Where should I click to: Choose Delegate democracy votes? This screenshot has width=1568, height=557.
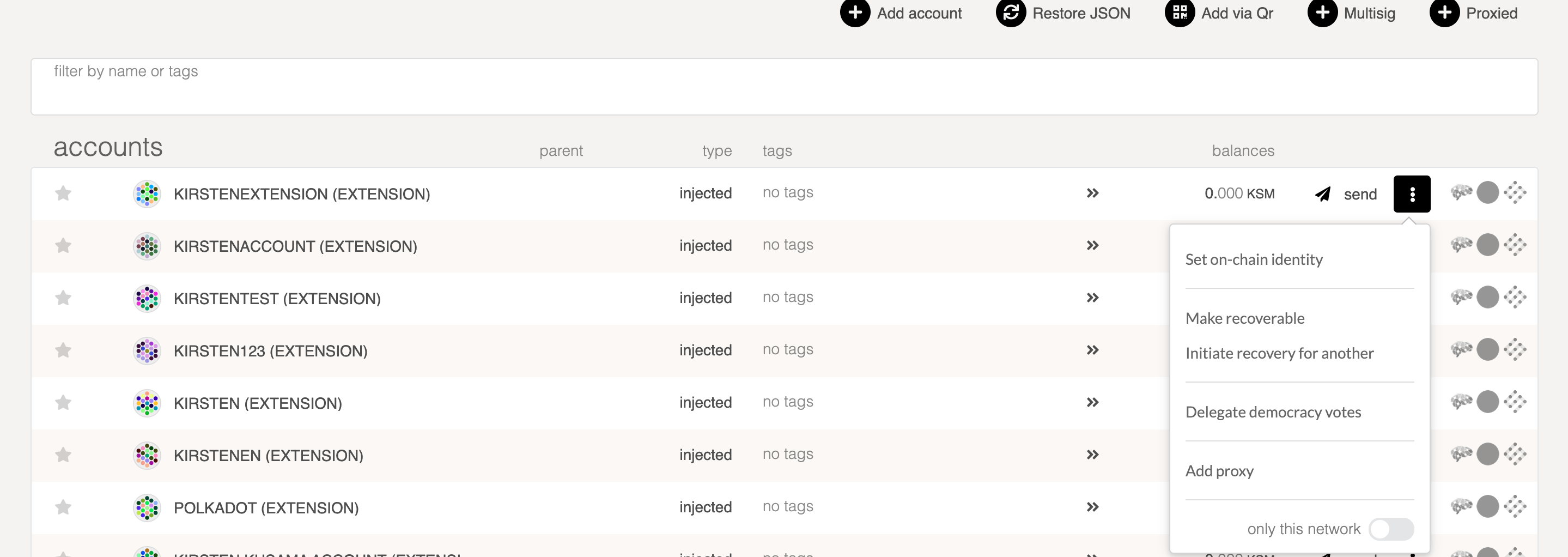[1273, 412]
